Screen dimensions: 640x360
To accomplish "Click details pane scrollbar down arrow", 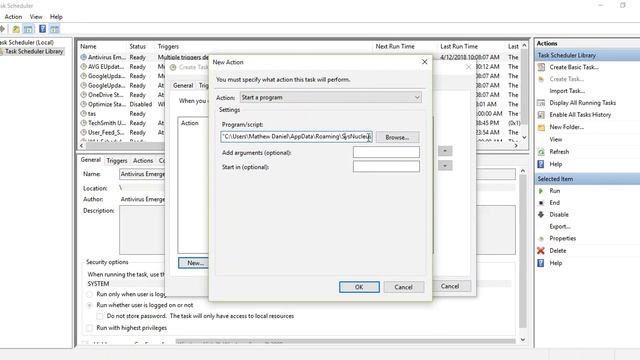I will [523, 340].
